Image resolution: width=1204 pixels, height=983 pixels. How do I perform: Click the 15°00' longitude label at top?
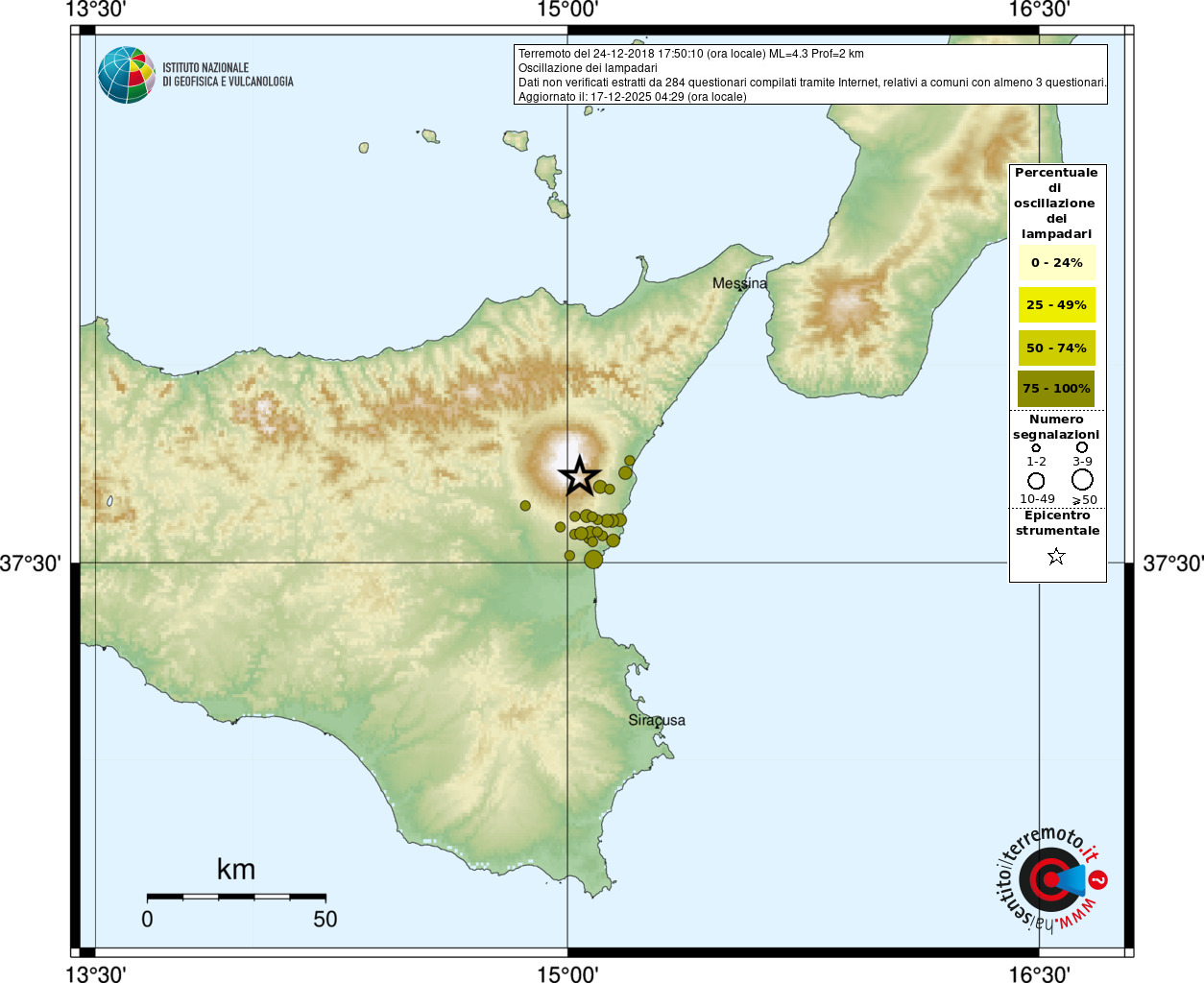click(567, 10)
